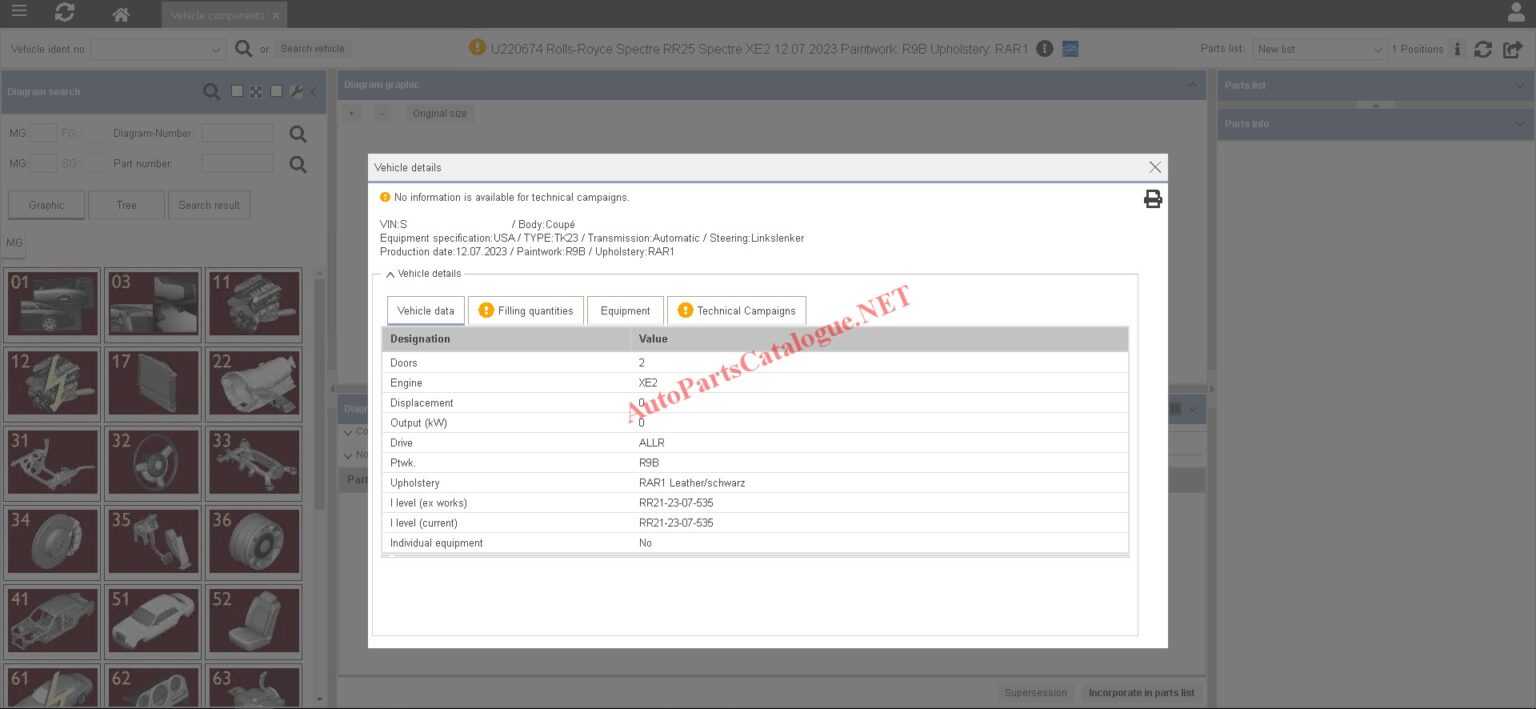Click the Original size button

tap(438, 113)
